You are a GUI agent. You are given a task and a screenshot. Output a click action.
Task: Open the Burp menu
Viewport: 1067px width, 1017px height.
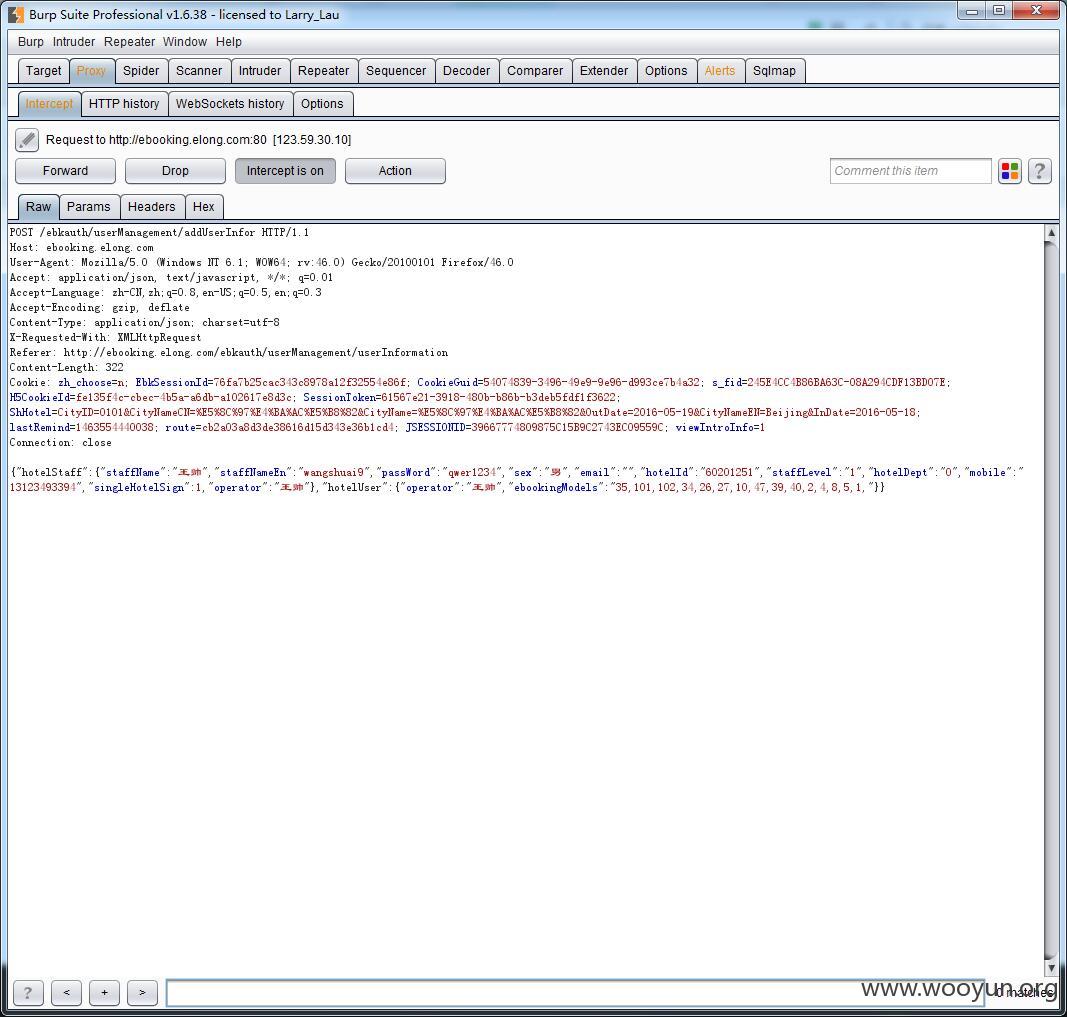tap(31, 41)
